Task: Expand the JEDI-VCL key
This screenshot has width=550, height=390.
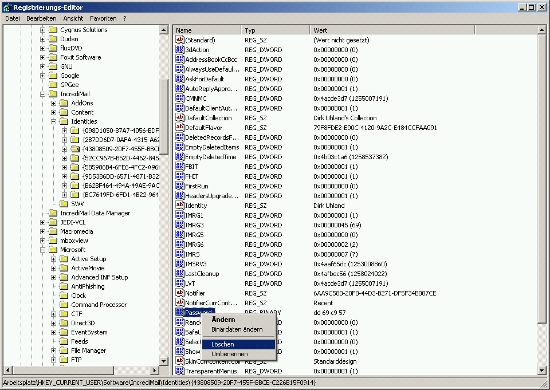Action: [42, 222]
